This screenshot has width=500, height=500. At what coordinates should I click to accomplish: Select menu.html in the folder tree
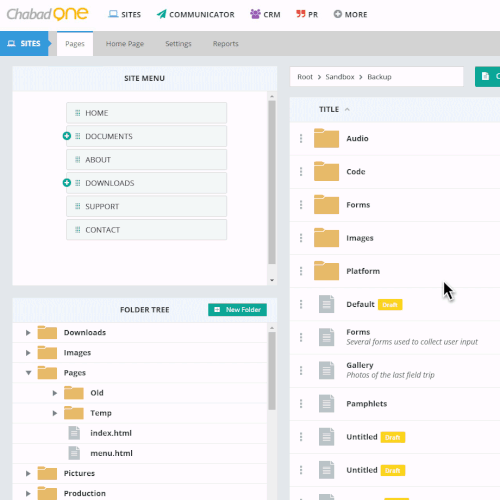coord(111,453)
